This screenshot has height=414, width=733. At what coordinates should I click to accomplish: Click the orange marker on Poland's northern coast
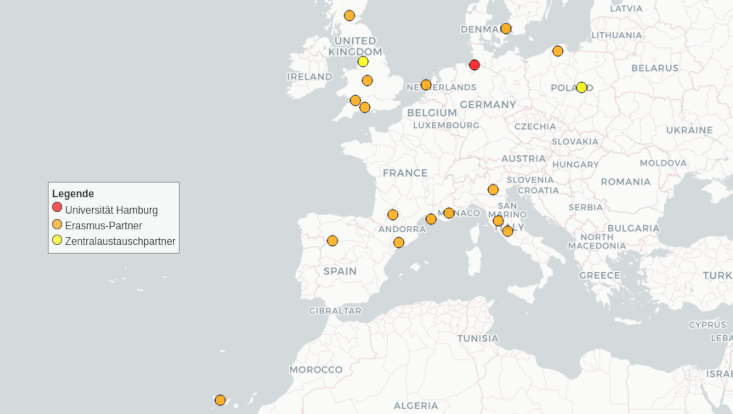point(558,51)
